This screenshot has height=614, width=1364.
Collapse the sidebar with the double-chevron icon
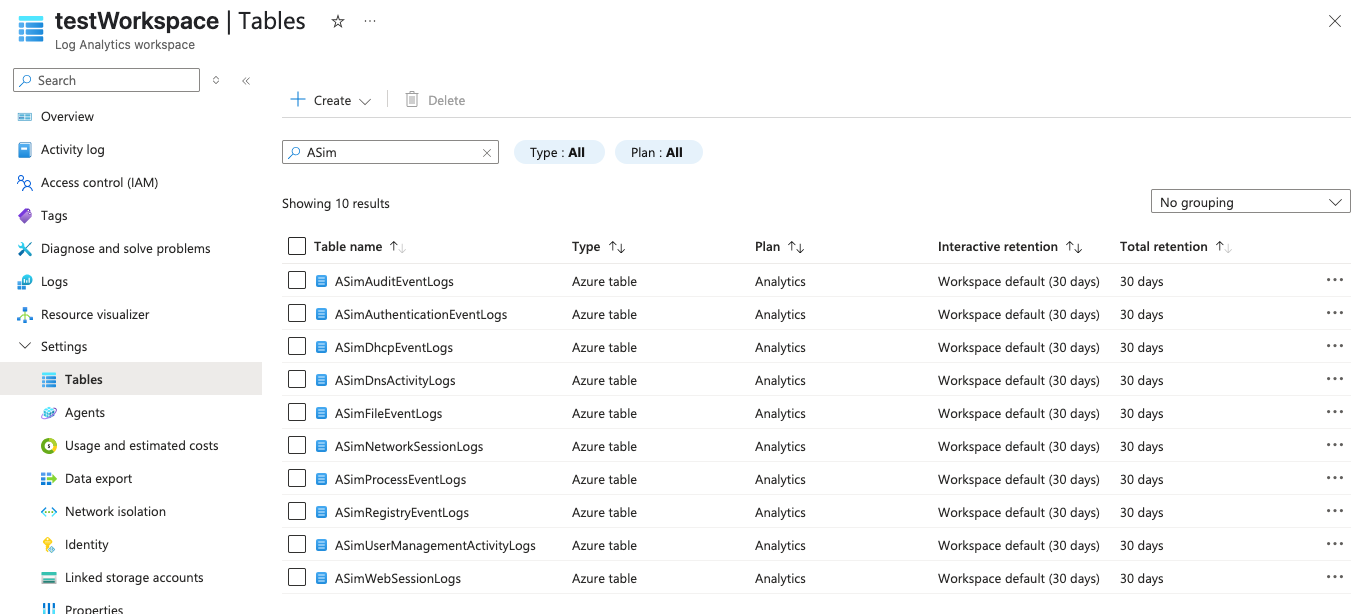pyautogui.click(x=246, y=81)
